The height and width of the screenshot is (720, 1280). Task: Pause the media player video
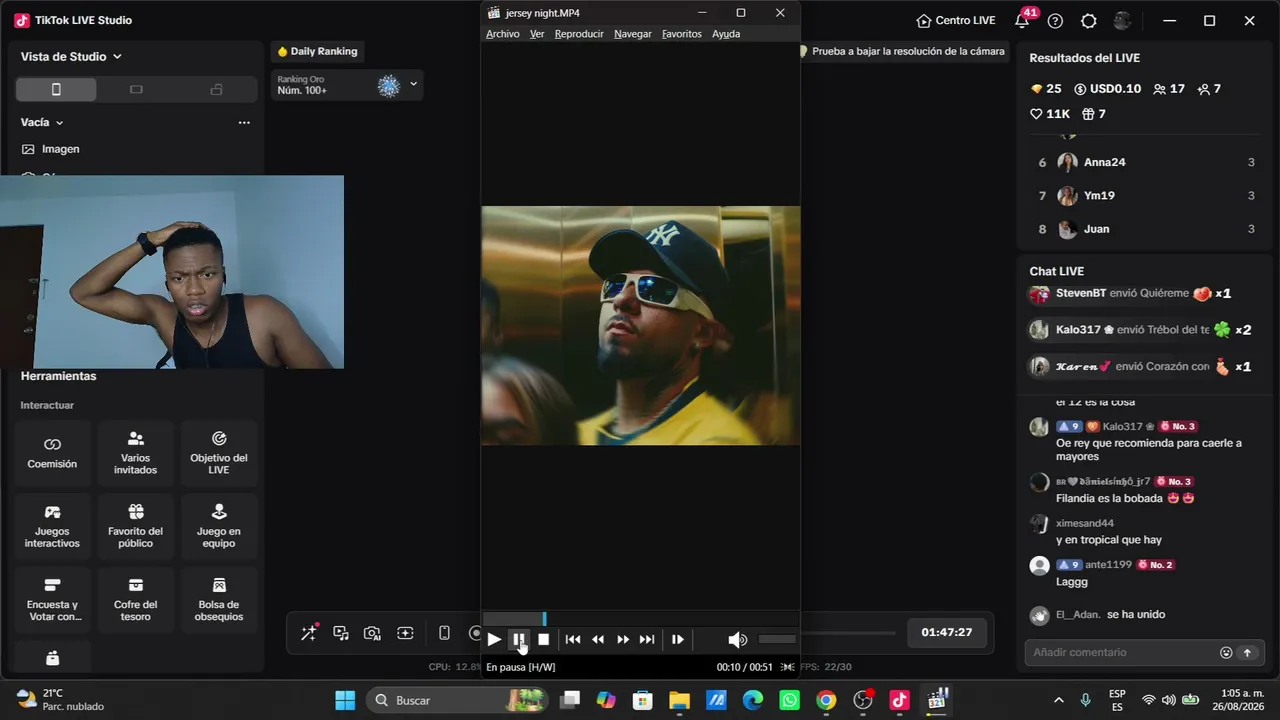tap(519, 639)
